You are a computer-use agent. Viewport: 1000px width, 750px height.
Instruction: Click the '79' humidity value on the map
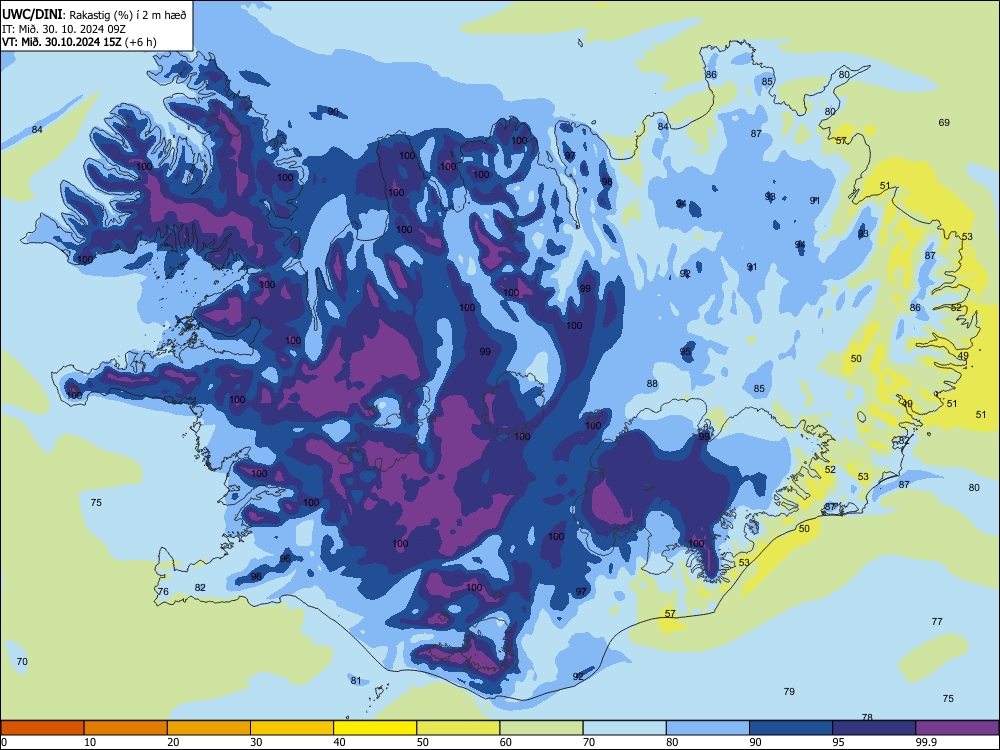tap(789, 691)
